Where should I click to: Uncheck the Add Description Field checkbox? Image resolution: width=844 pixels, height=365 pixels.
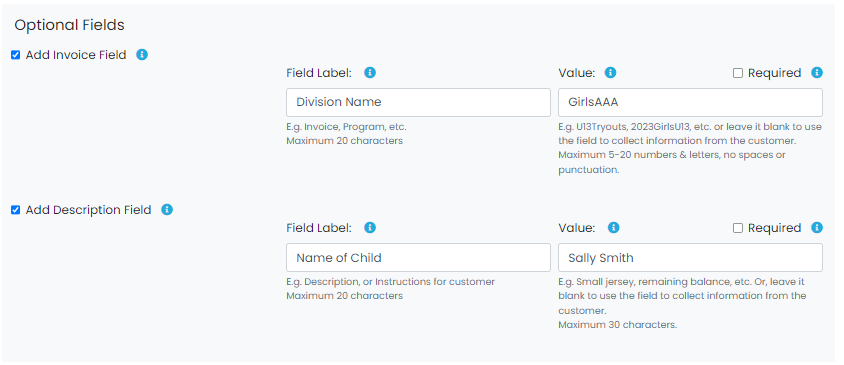pos(16,210)
